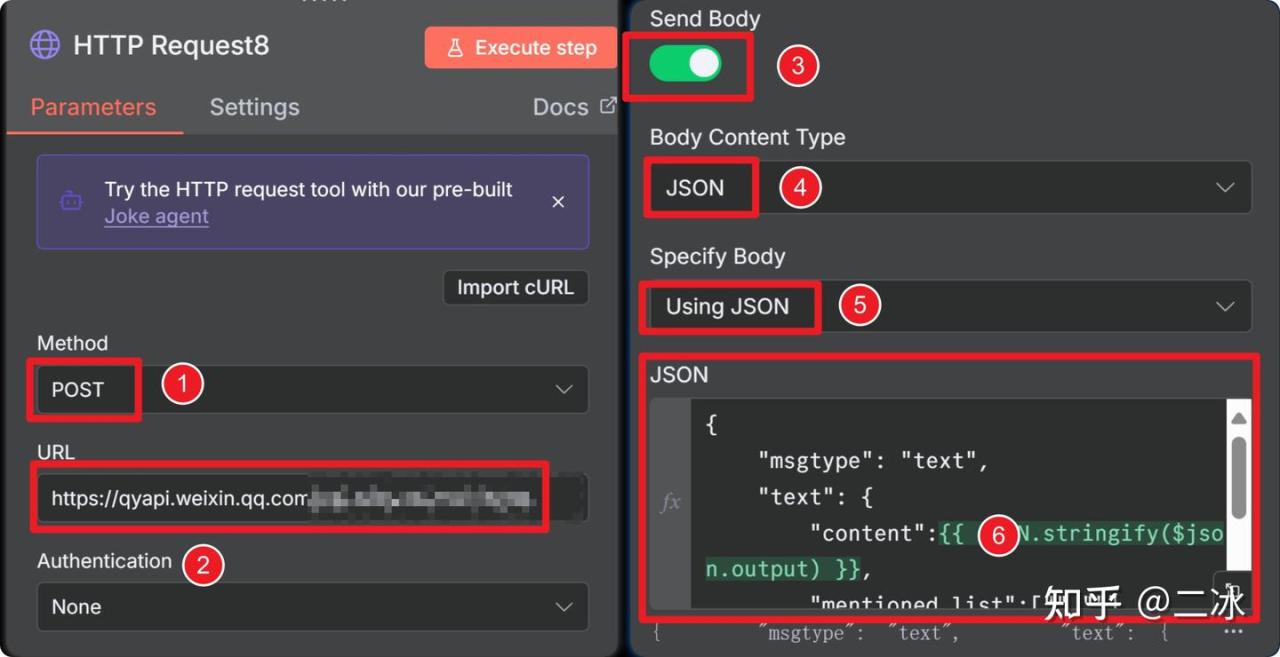Click the ellipsis icon below the JSON editor
This screenshot has width=1280, height=657.
1233,632
